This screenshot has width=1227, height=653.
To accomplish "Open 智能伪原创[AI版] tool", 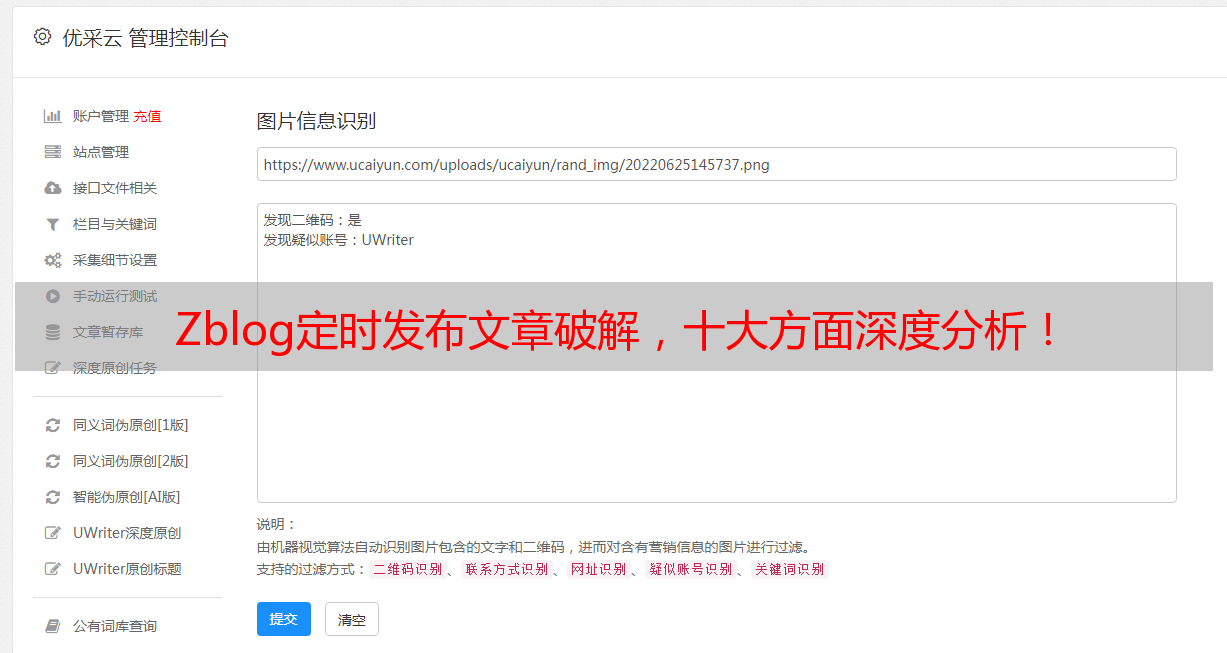I will point(127,497).
